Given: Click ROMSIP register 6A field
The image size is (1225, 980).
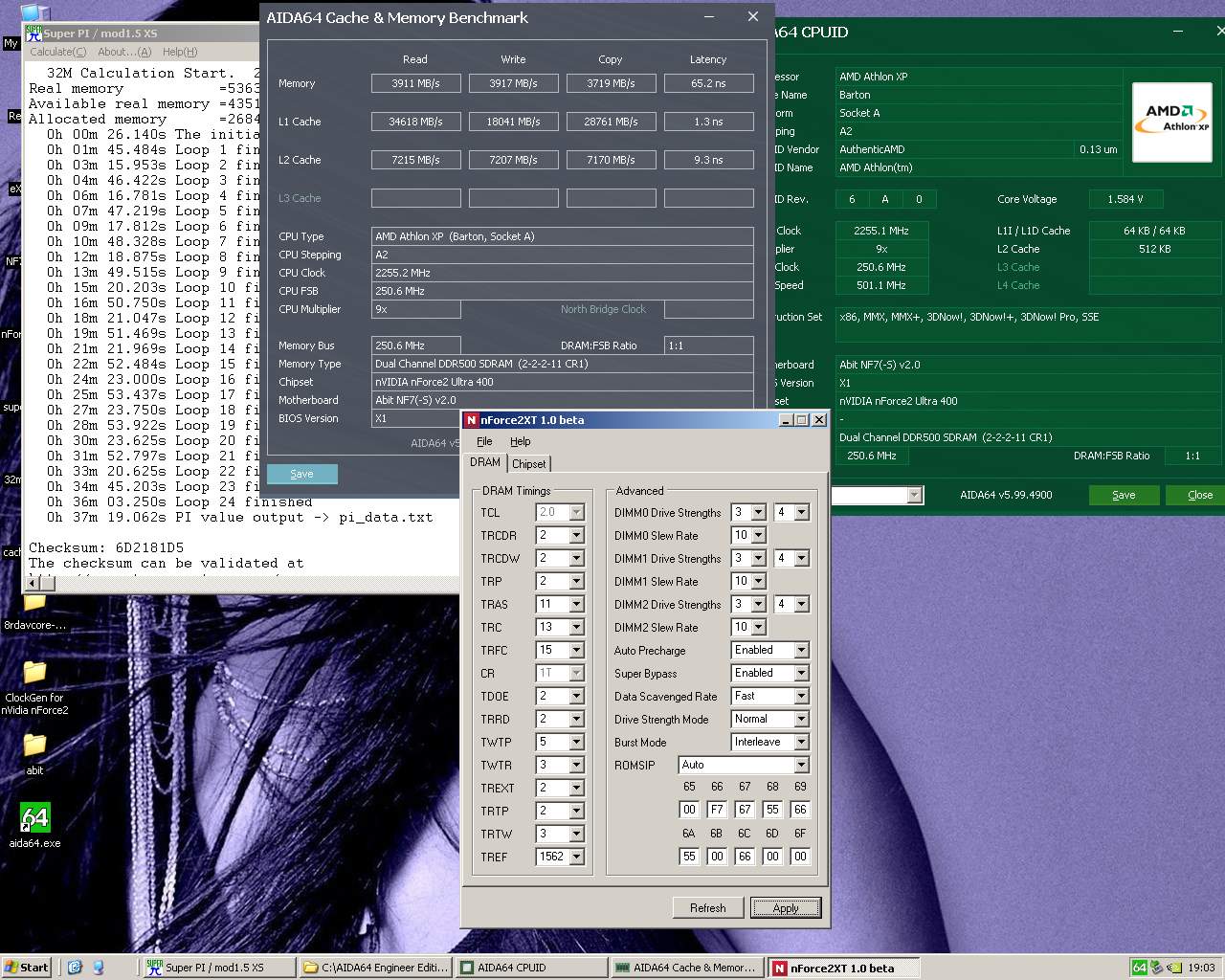Looking at the screenshot, I should (x=689, y=857).
